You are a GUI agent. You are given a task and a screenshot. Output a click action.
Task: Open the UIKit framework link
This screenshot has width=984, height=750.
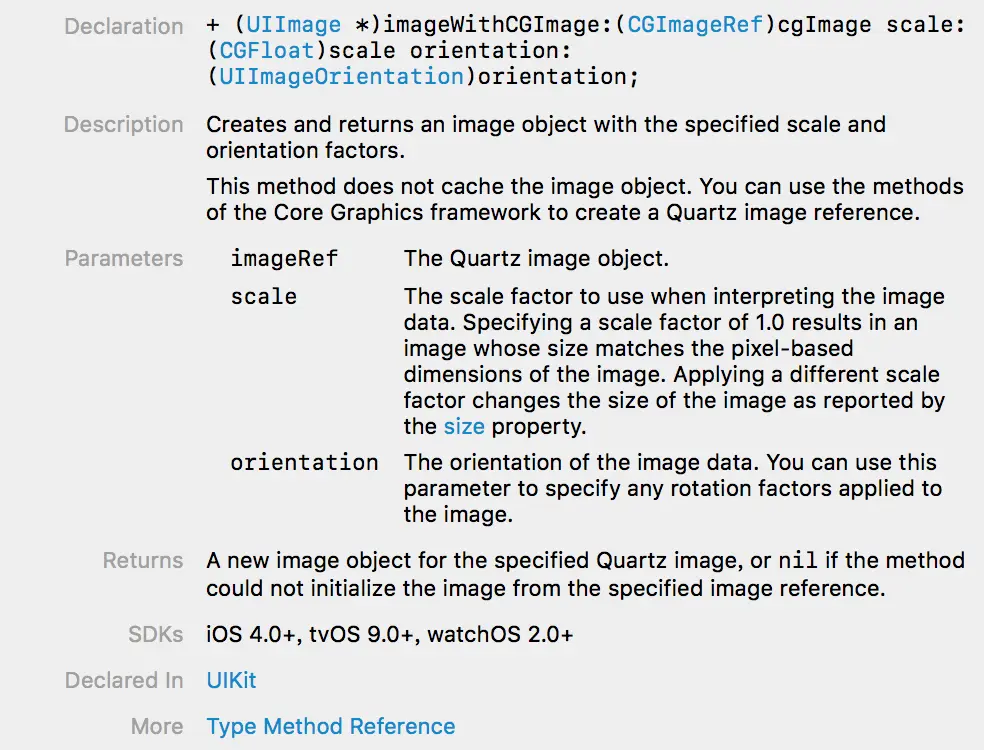[231, 680]
